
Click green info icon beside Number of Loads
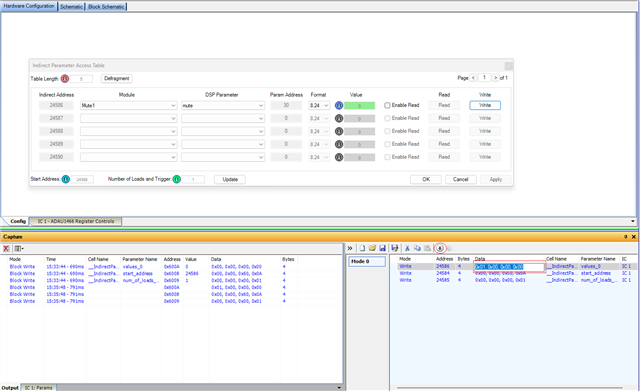pos(177,179)
